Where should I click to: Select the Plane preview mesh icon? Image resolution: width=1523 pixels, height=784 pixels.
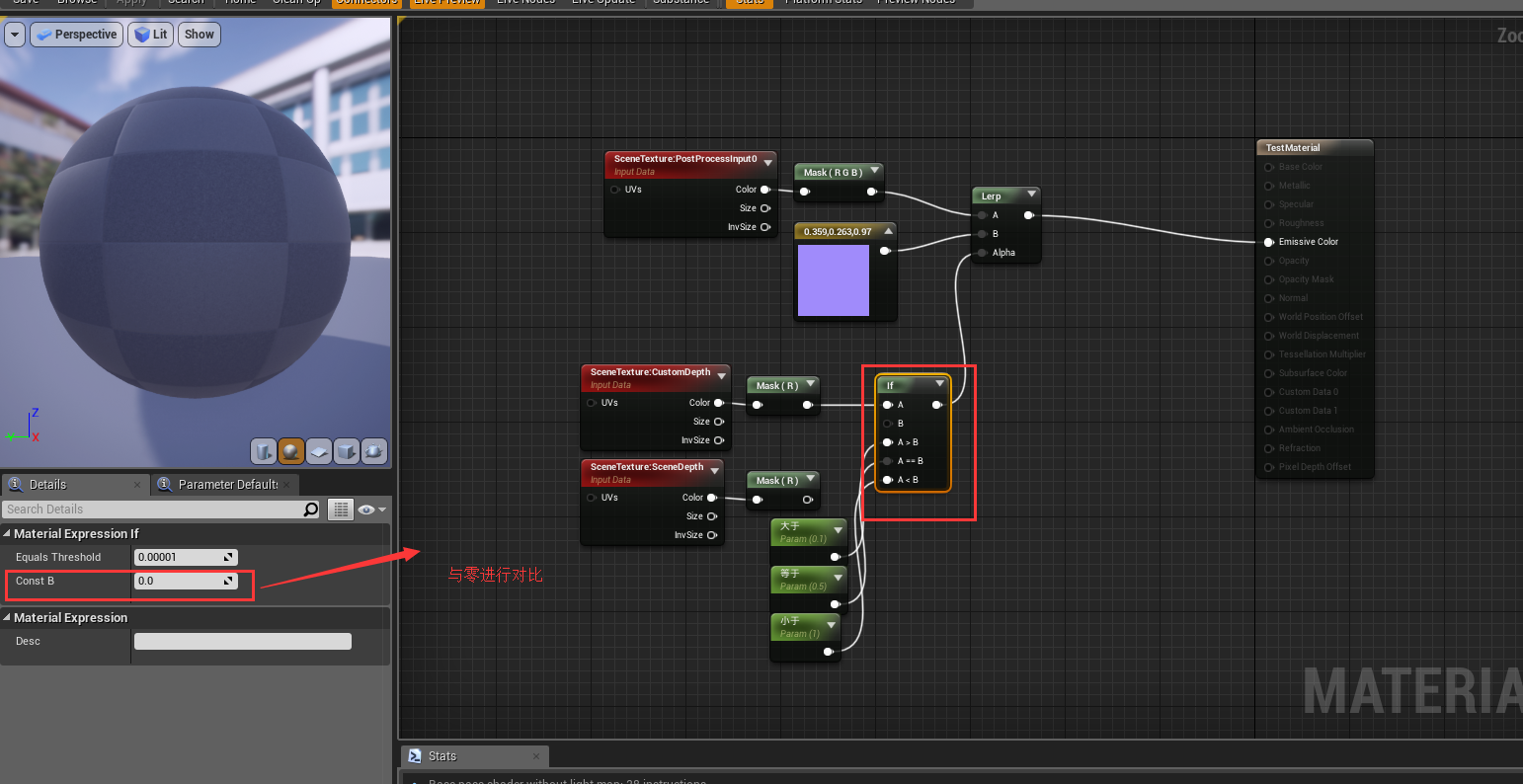tap(319, 451)
